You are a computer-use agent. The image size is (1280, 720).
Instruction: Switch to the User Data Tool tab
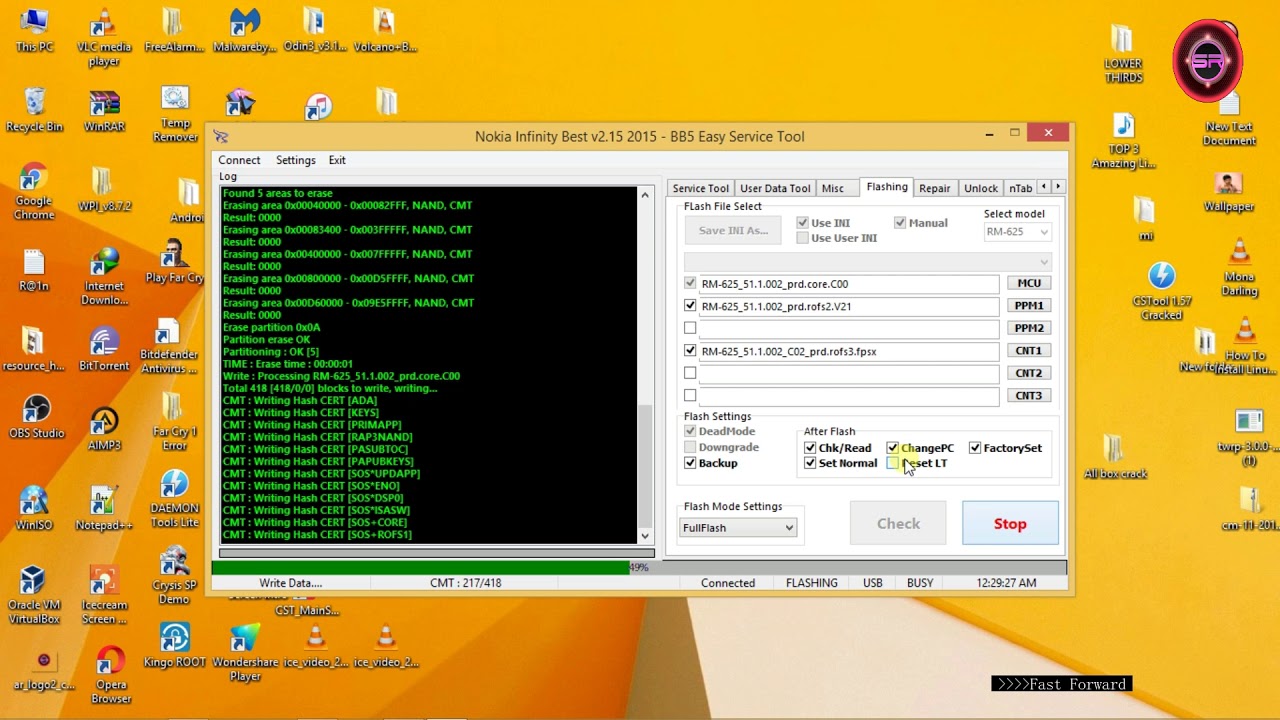(x=775, y=188)
